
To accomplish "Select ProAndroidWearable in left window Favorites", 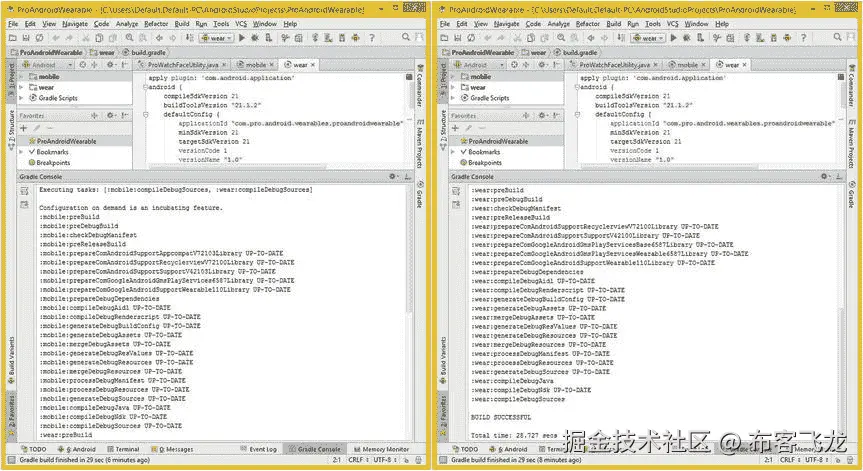I will click(75, 141).
